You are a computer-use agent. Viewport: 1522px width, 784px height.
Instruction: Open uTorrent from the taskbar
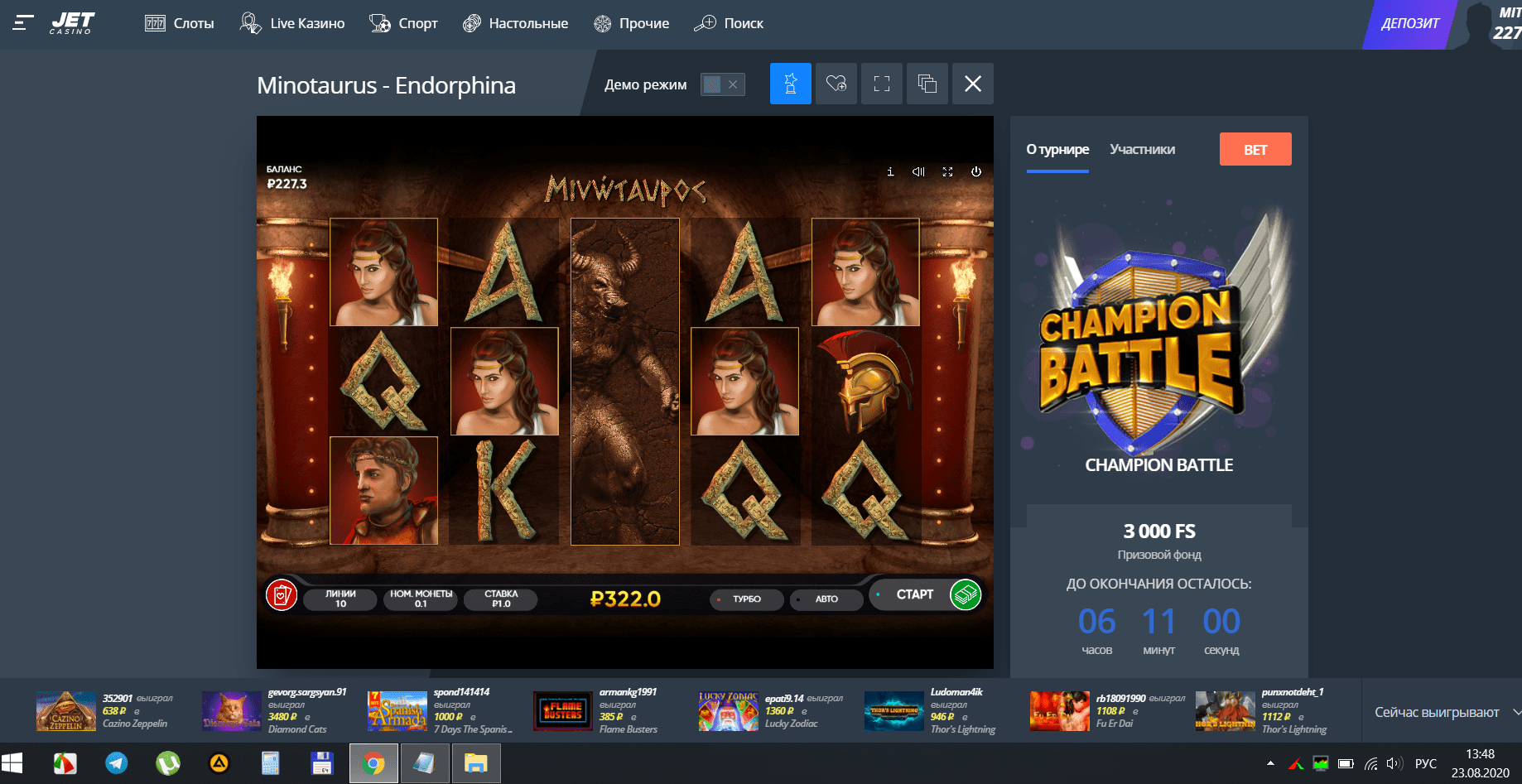coord(168,763)
